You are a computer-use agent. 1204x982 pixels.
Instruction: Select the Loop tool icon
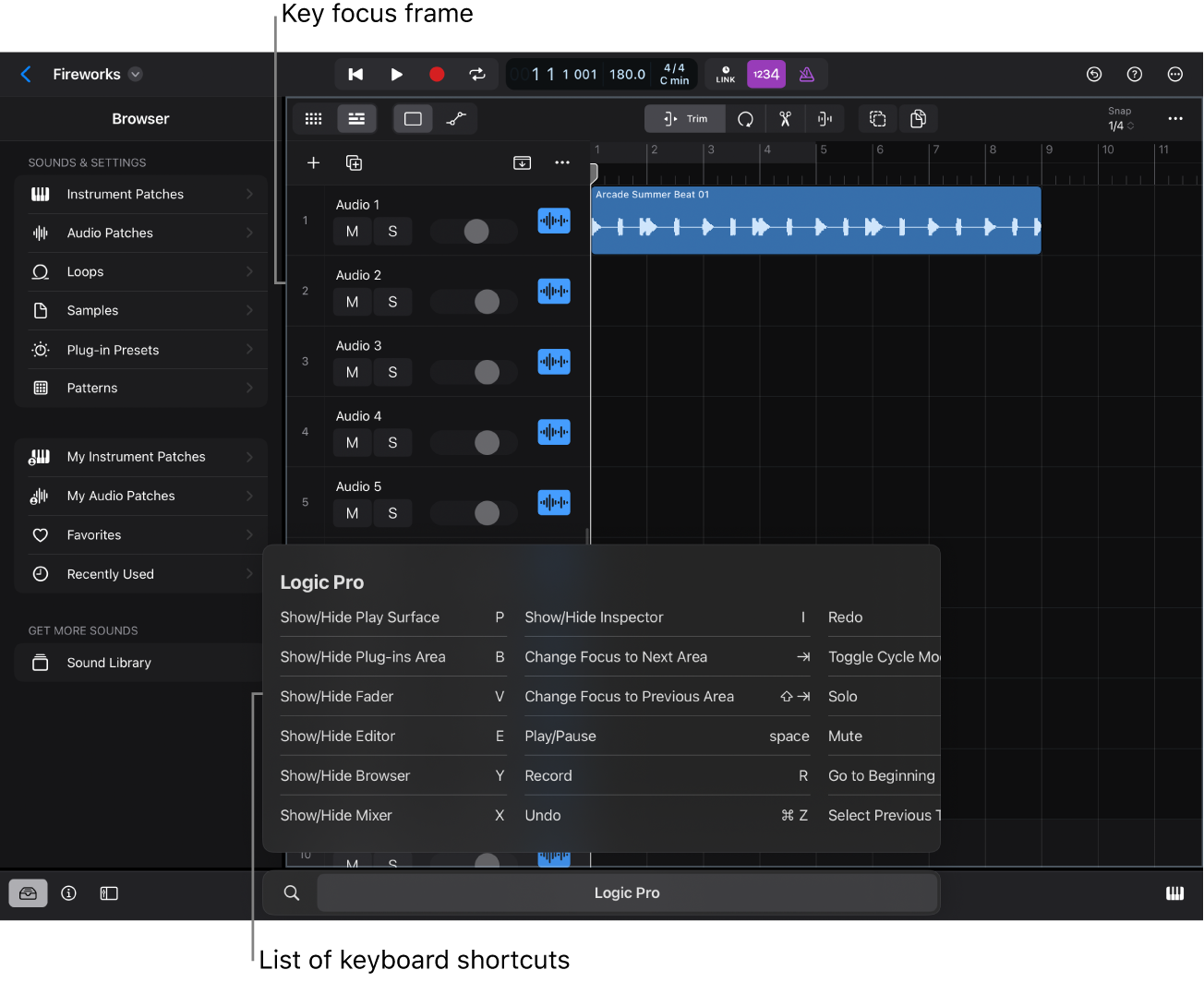[x=745, y=119]
